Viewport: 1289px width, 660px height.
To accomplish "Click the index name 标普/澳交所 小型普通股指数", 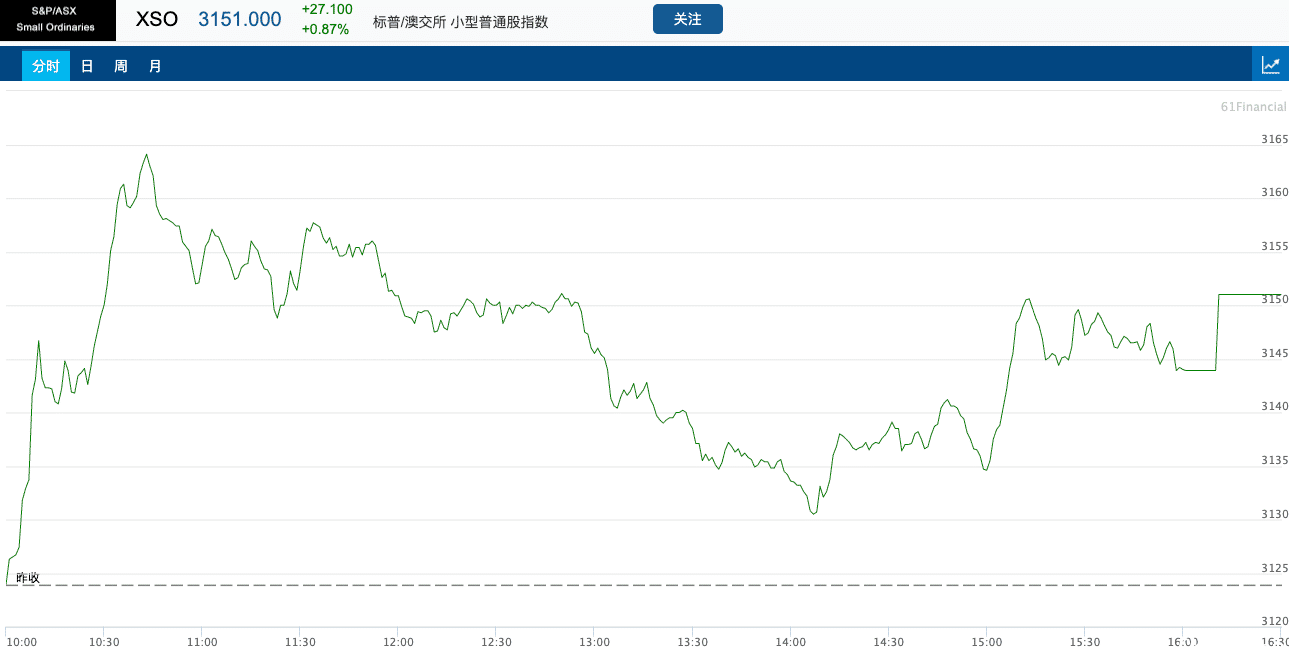I will 460,21.
